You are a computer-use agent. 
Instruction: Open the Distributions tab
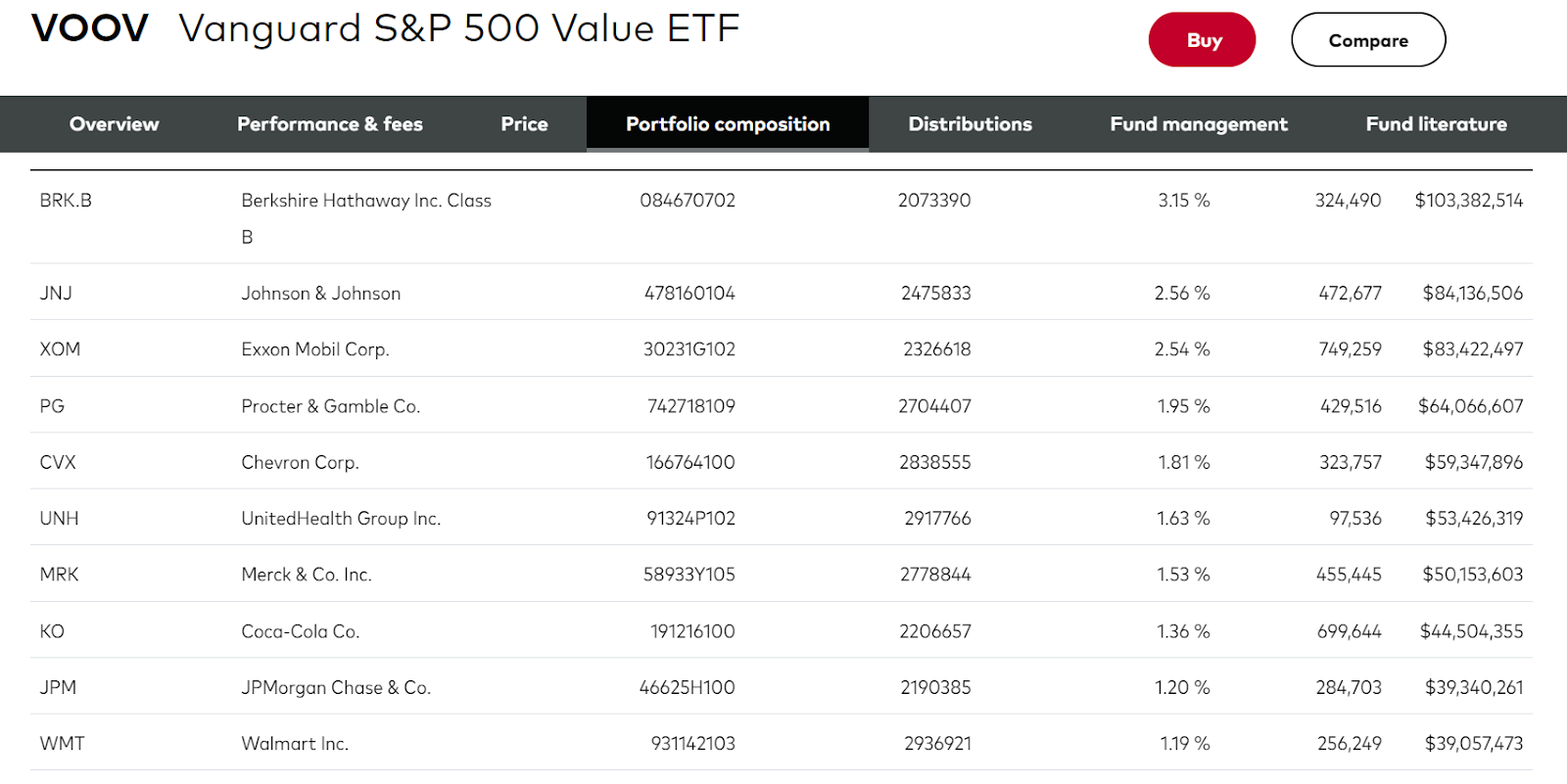click(970, 124)
